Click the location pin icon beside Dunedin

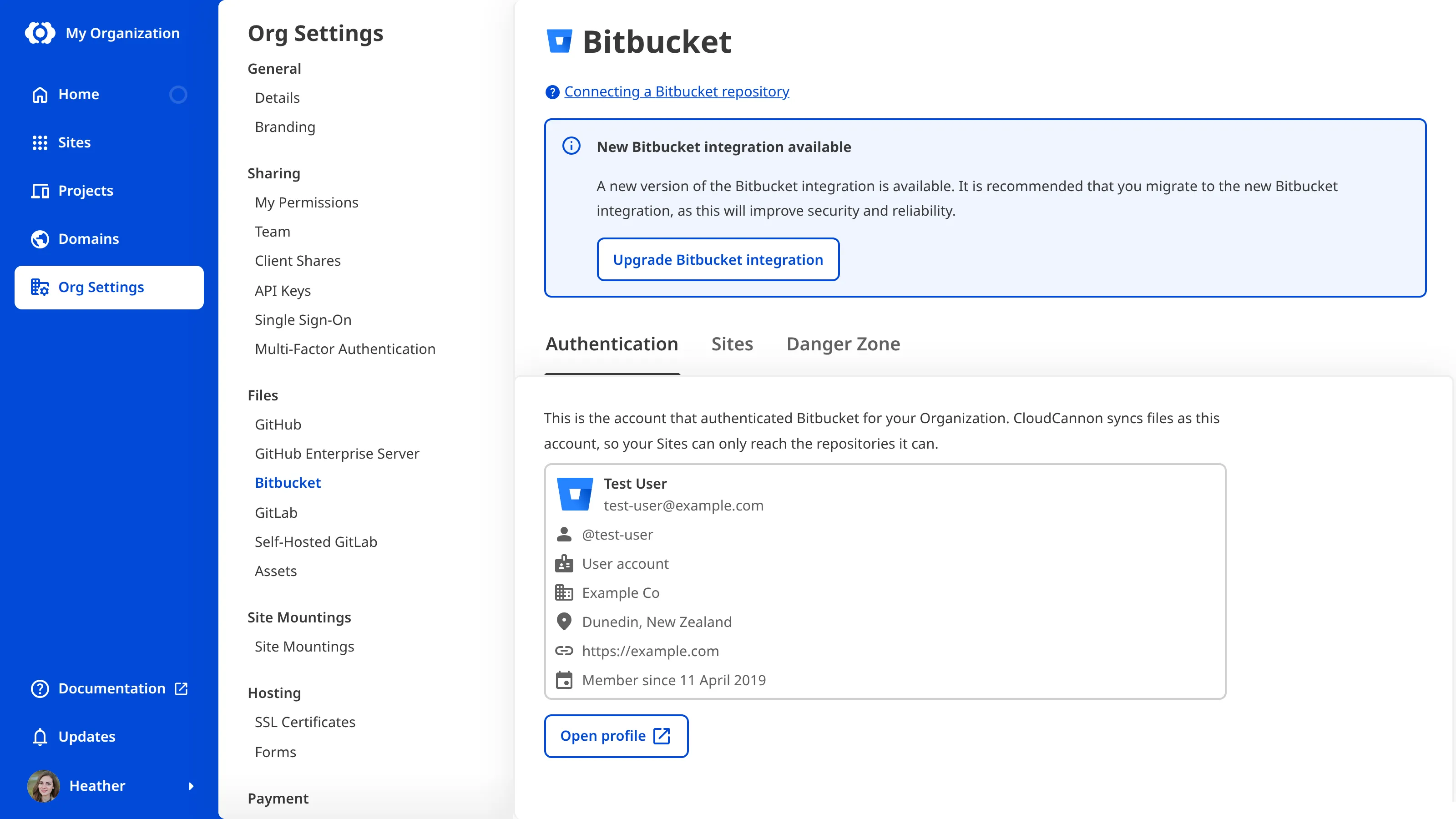click(564, 622)
